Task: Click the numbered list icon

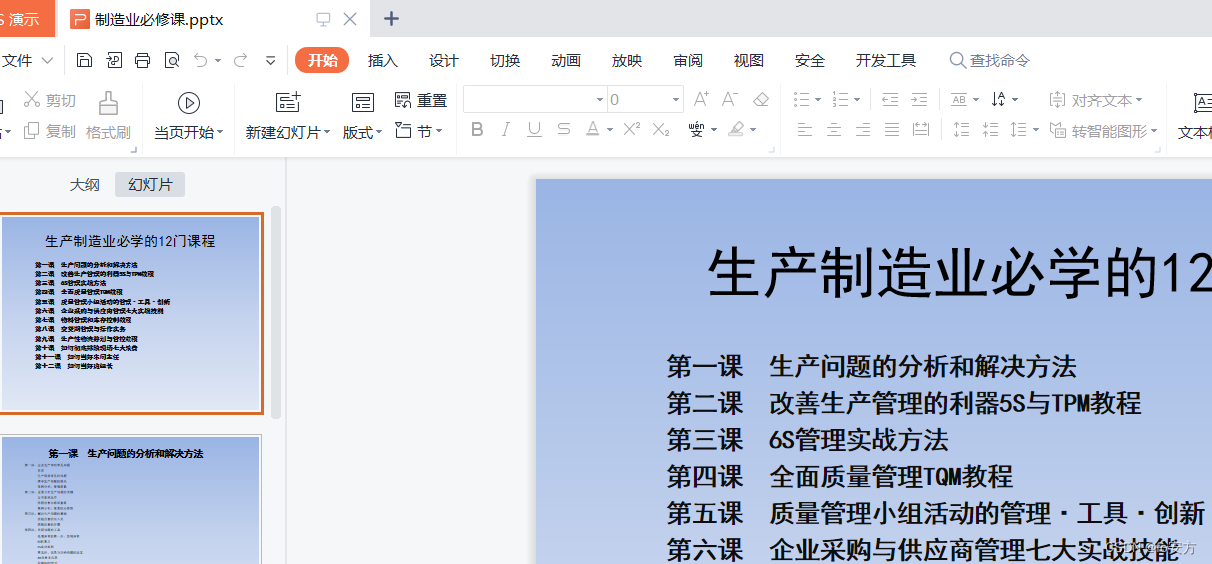Action: [x=840, y=99]
